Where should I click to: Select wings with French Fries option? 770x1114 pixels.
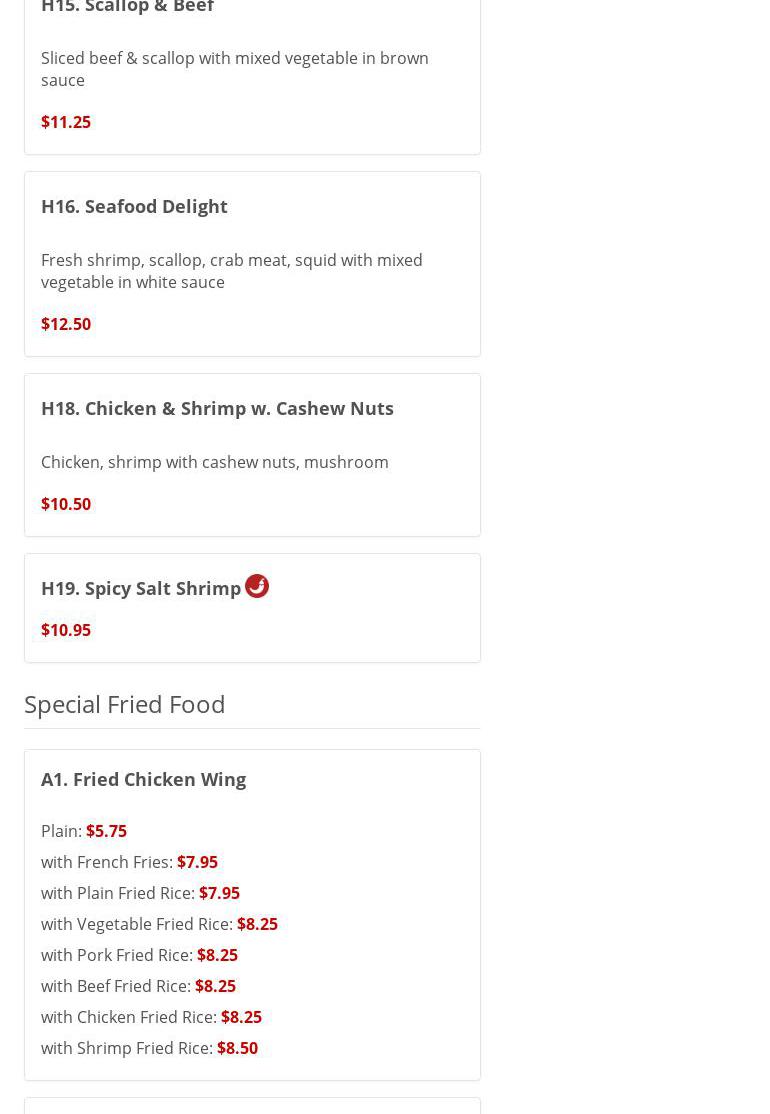click(129, 862)
